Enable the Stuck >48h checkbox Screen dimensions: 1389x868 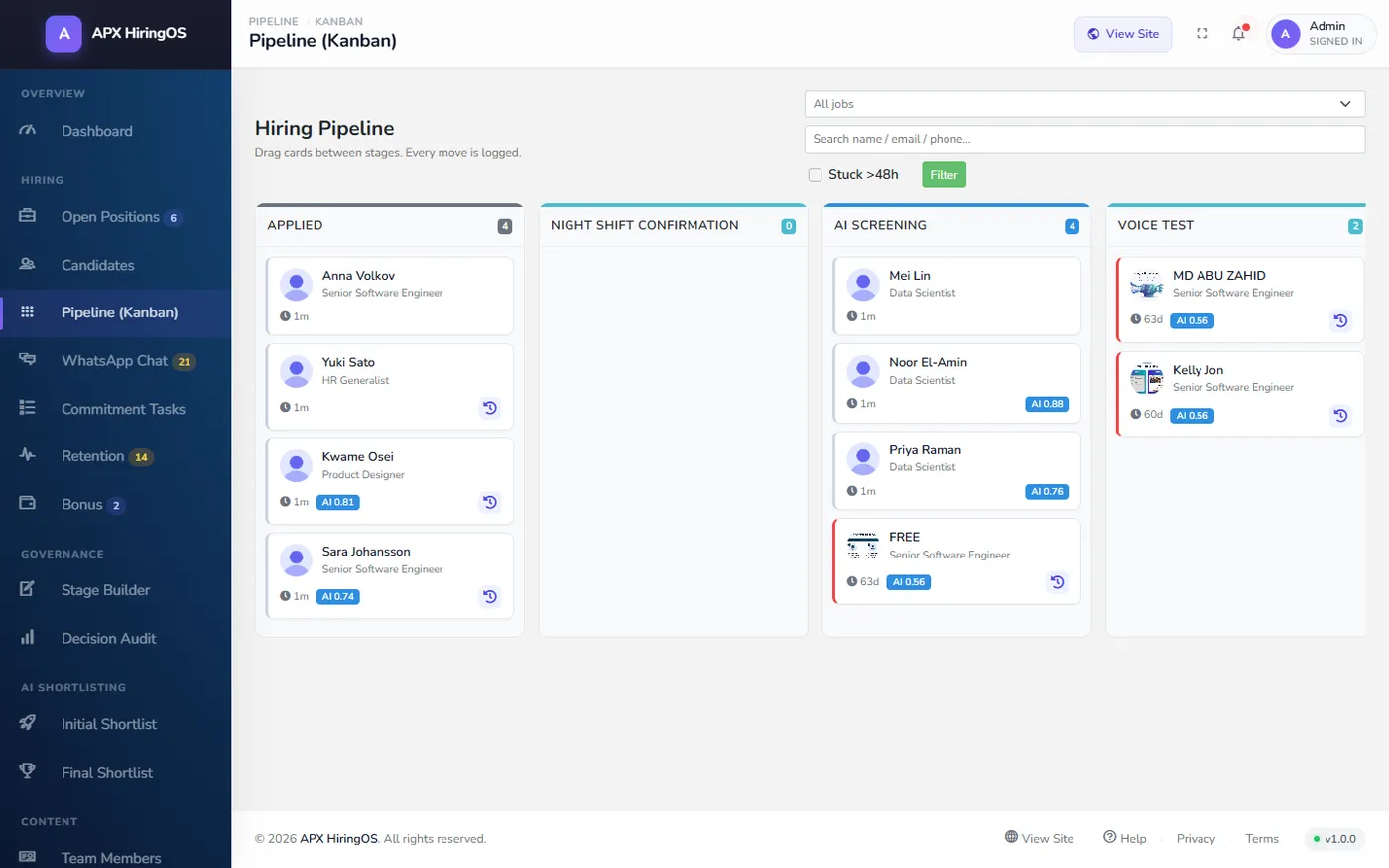coord(815,175)
